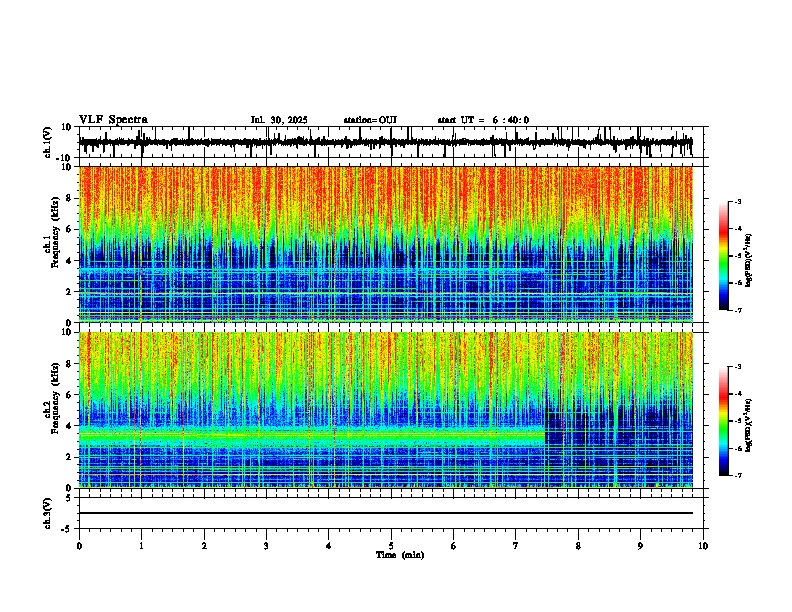Select the date "Jul. 30, 2025" header
This screenshot has height=612, width=792.
[279, 120]
